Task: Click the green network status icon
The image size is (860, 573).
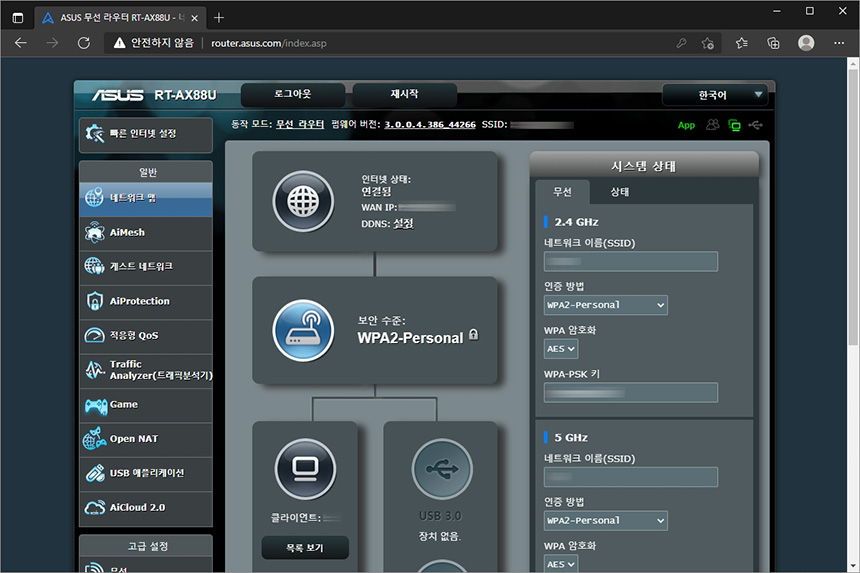Action: (734, 126)
